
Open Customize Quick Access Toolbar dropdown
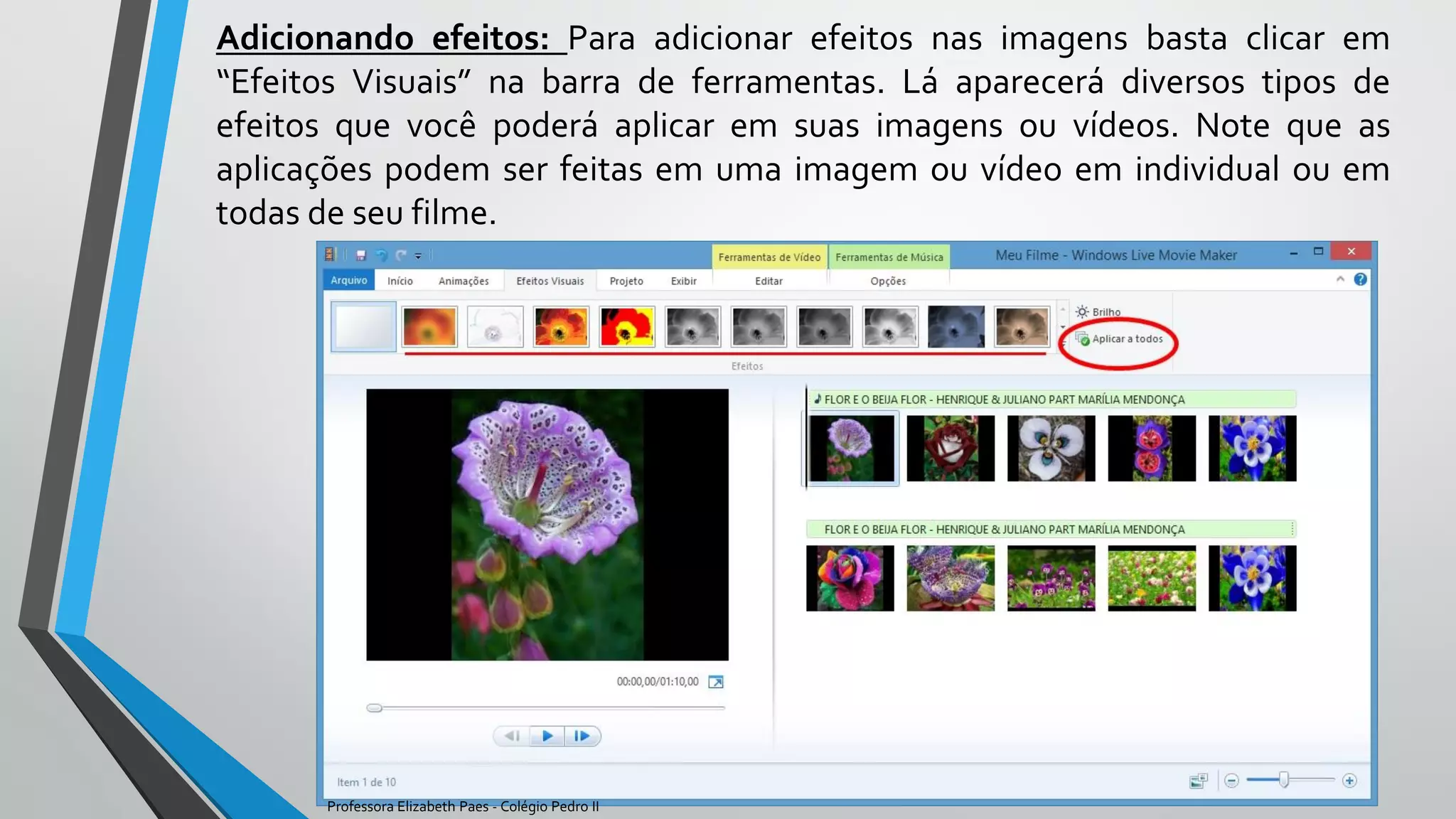419,255
